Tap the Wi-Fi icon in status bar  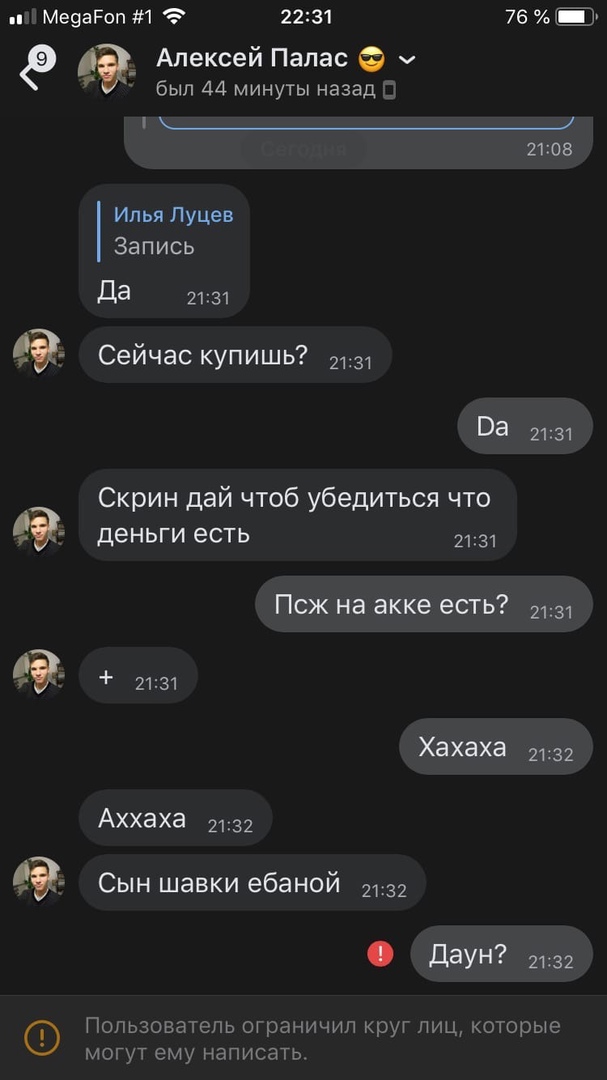[175, 17]
